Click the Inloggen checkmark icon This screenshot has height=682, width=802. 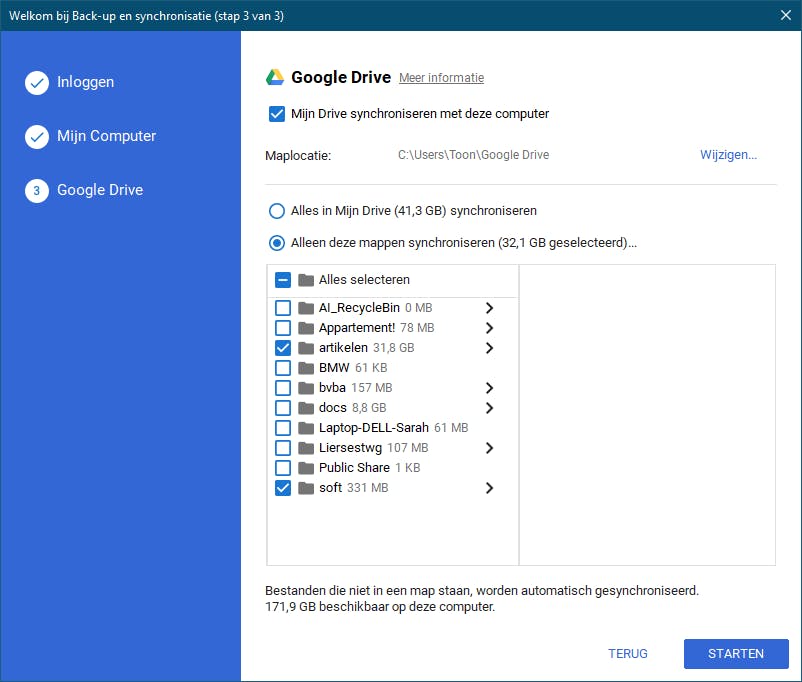(37, 83)
